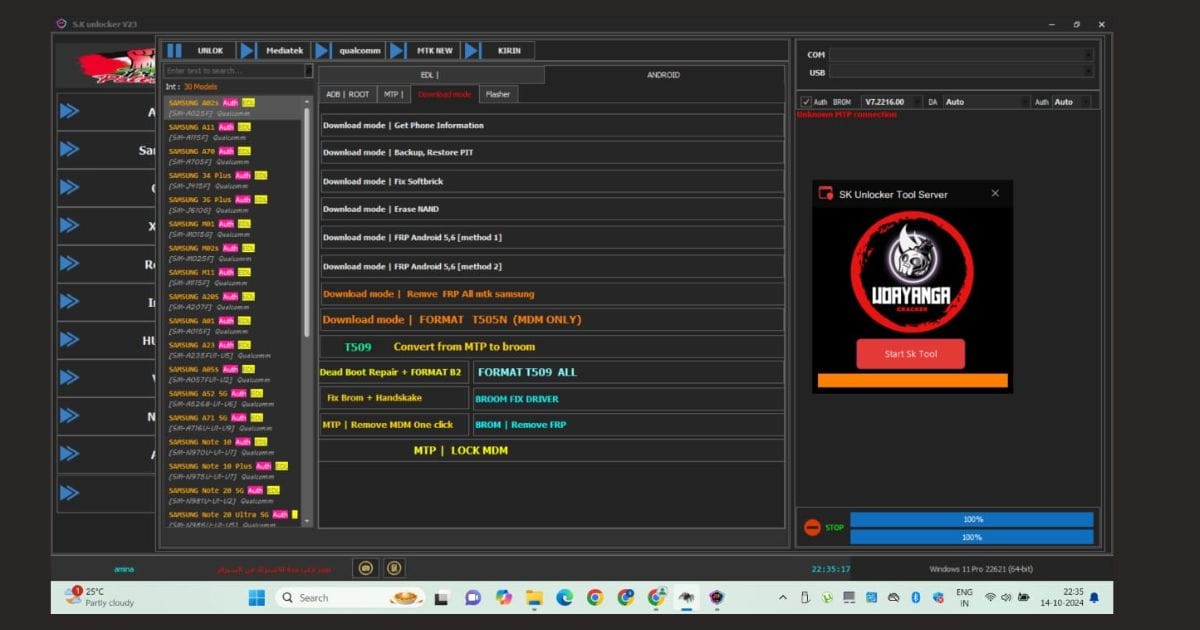Image resolution: width=1200 pixels, height=630 pixels.
Task: Click FRP Android 5,6 method 2
Action: coord(552,266)
